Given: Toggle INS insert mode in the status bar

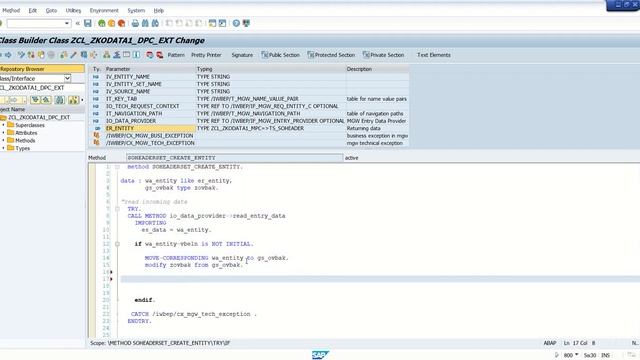Looking at the screenshot, I should point(605,355).
